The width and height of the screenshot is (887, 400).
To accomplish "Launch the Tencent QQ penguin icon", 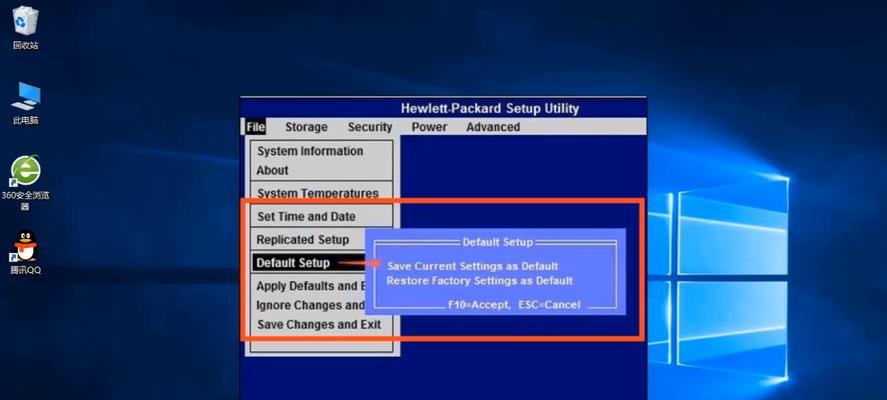I will coord(25,253).
